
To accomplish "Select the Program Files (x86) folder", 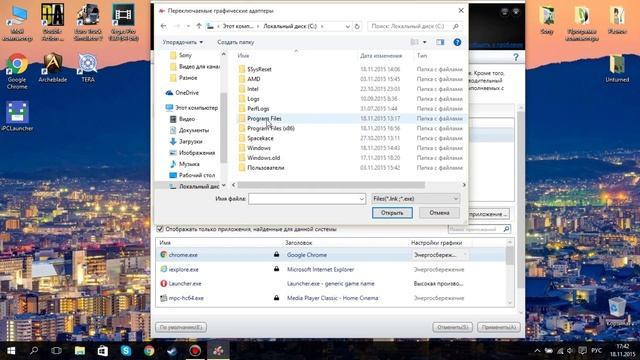I will click(271, 128).
